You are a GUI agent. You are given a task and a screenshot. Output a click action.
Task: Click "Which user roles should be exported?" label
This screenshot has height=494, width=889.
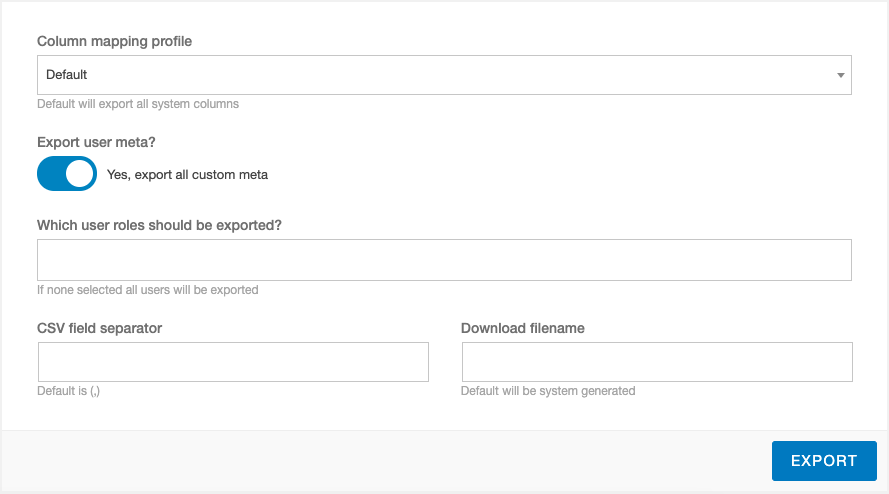[x=159, y=225]
